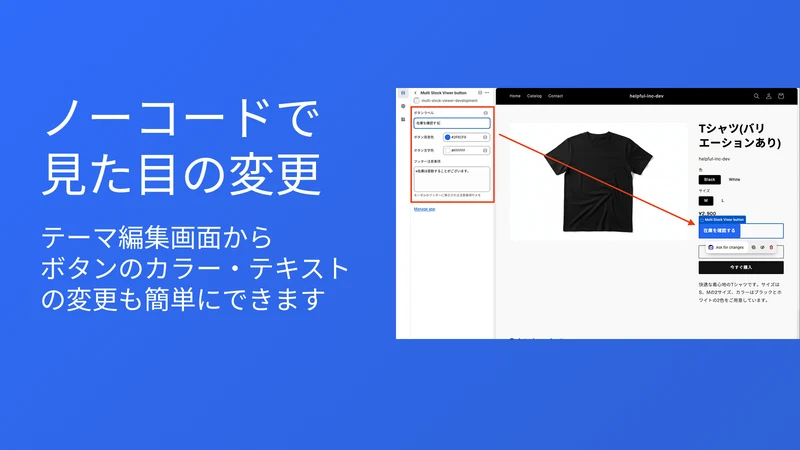The image size is (800, 450).
Task: Click the helpful-inc-dev store title
Action: [x=646, y=96]
